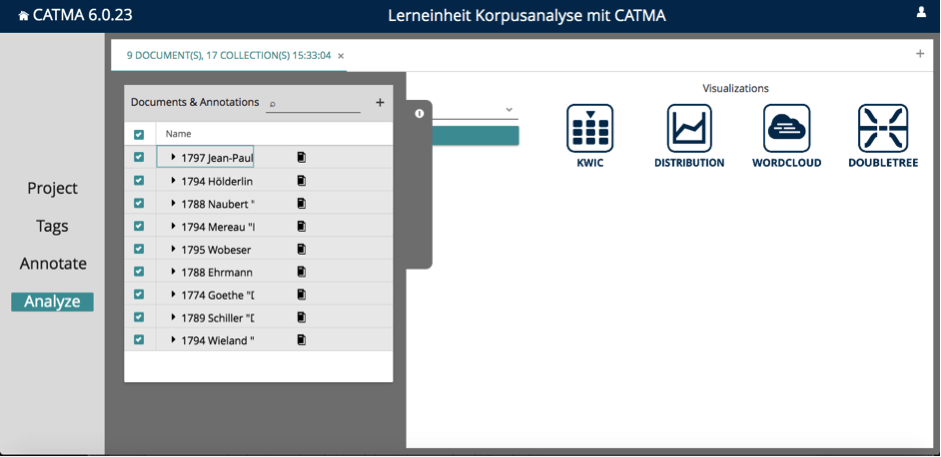
Task: Uncheck the 1789 Schiller document
Action: [139, 317]
